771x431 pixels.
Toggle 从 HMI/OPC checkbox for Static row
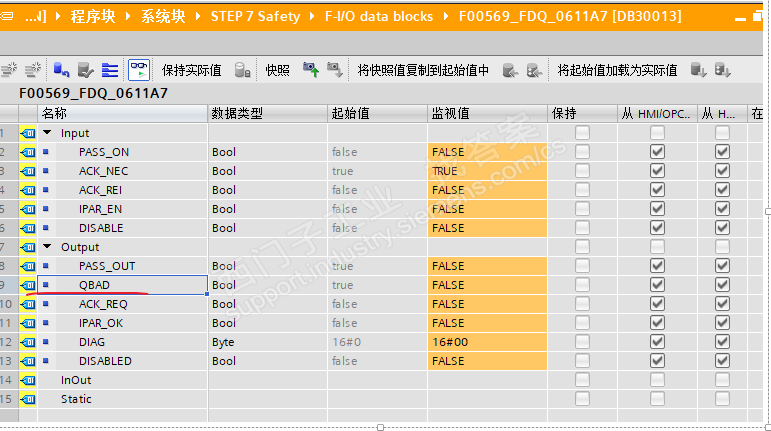click(657, 399)
